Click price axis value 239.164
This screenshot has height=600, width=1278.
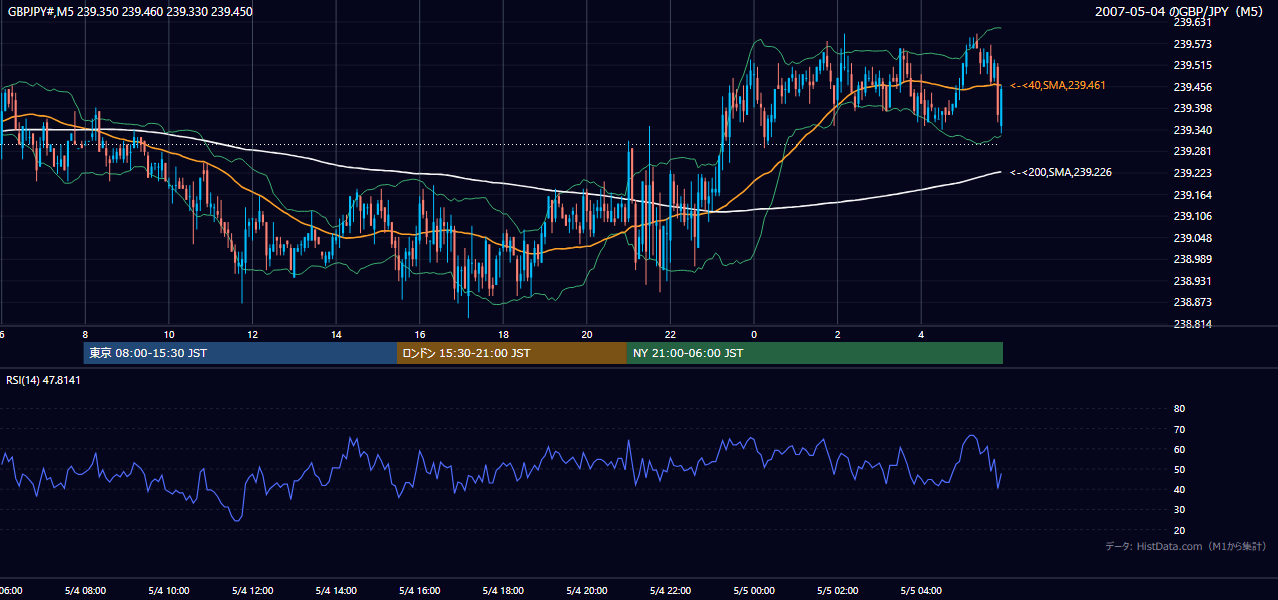pos(1192,195)
